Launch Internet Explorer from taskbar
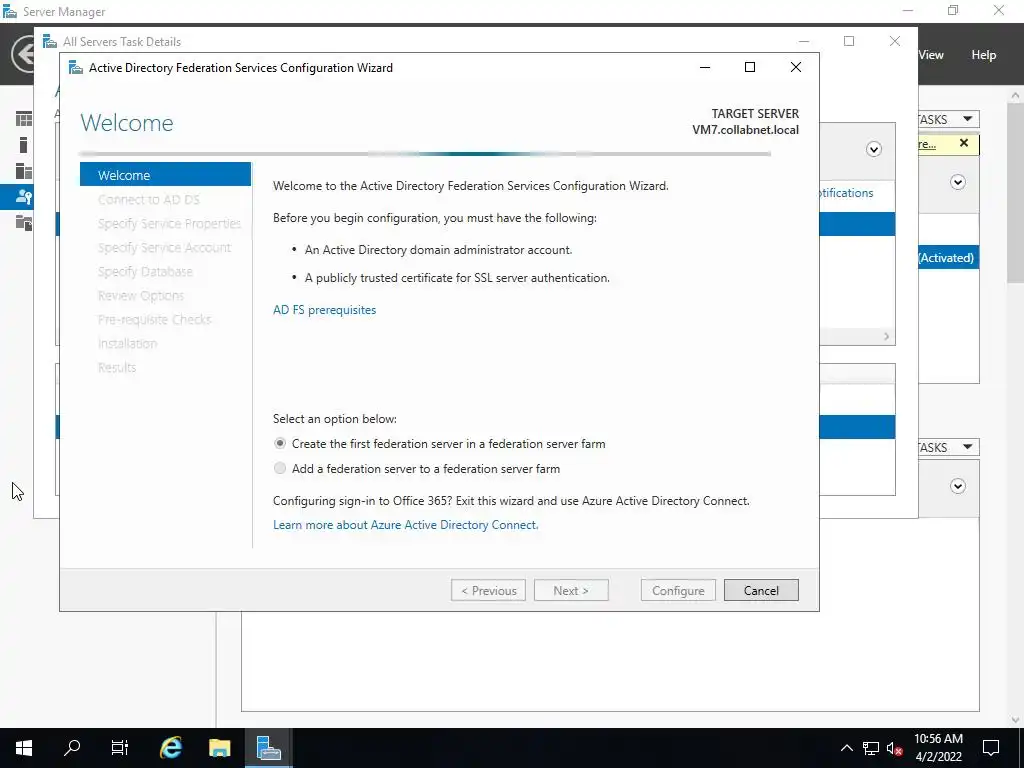Viewport: 1024px width, 768px height. 171,748
